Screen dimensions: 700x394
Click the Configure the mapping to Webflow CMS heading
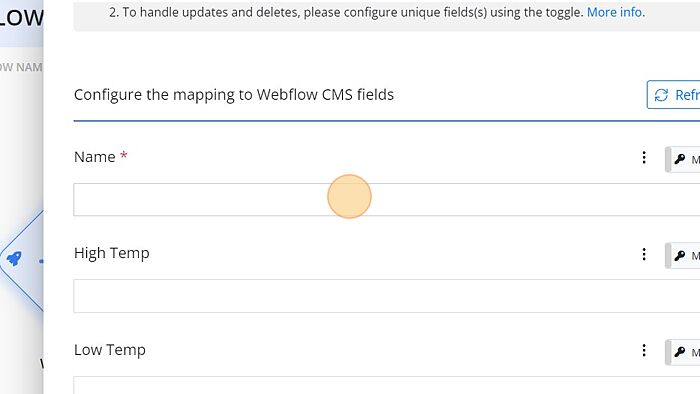pyautogui.click(x=234, y=95)
